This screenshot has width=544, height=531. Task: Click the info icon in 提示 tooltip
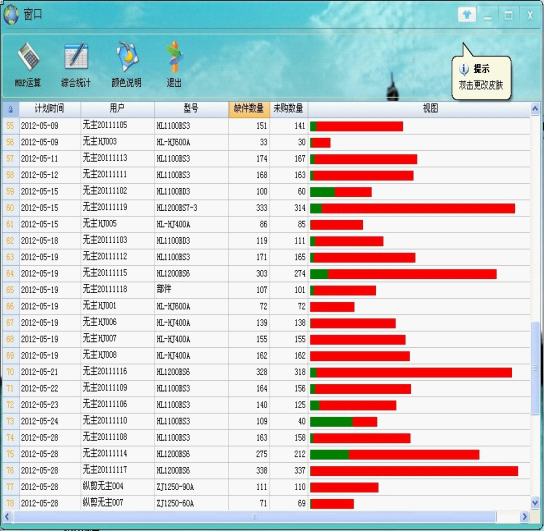464,69
